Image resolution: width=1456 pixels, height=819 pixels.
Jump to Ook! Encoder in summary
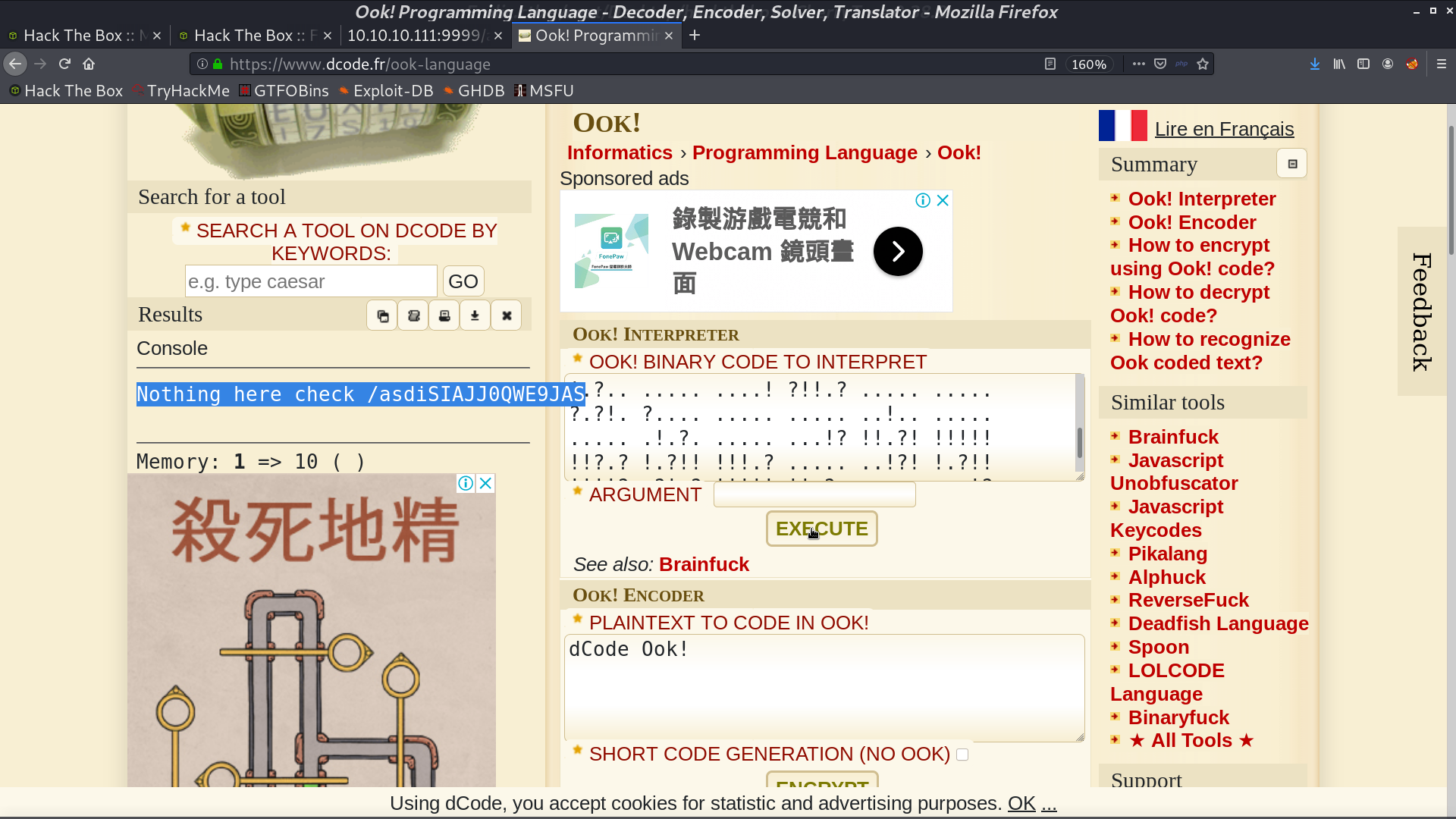pyautogui.click(x=1192, y=223)
